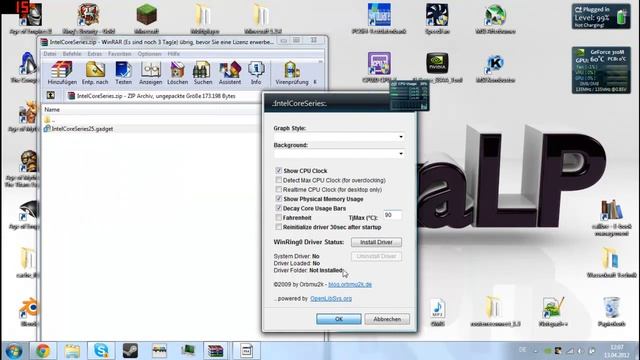
Task: Go up one folder level in WinRAR
Action: tap(51, 96)
